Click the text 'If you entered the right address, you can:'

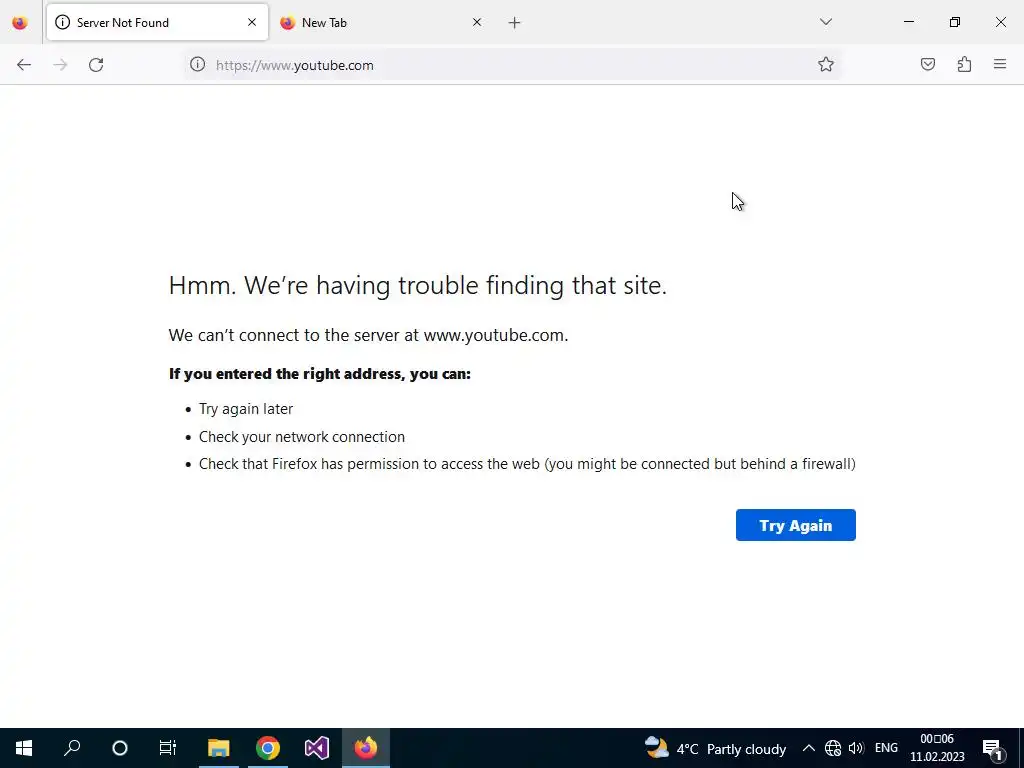[x=320, y=374]
